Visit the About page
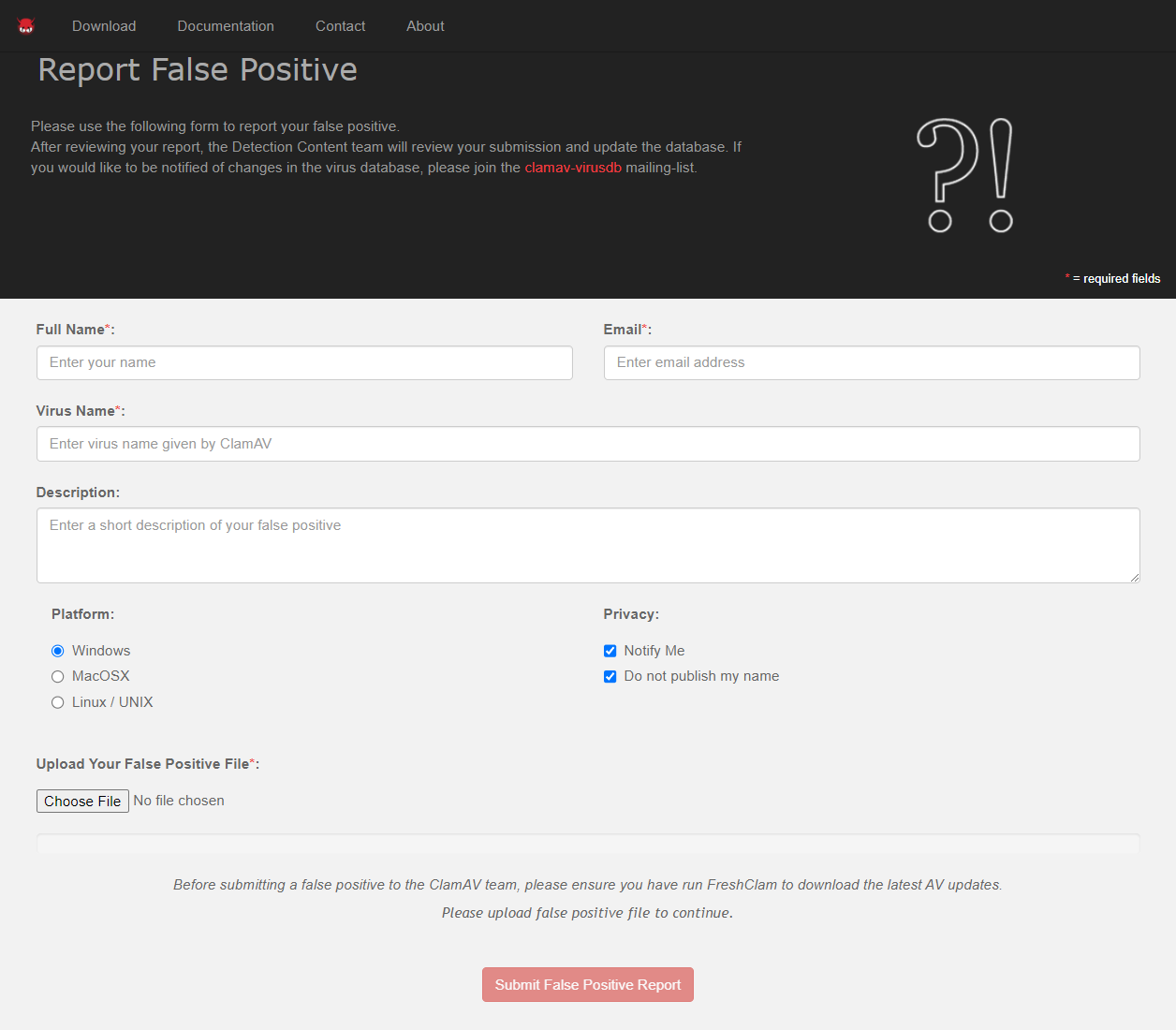 click(425, 25)
